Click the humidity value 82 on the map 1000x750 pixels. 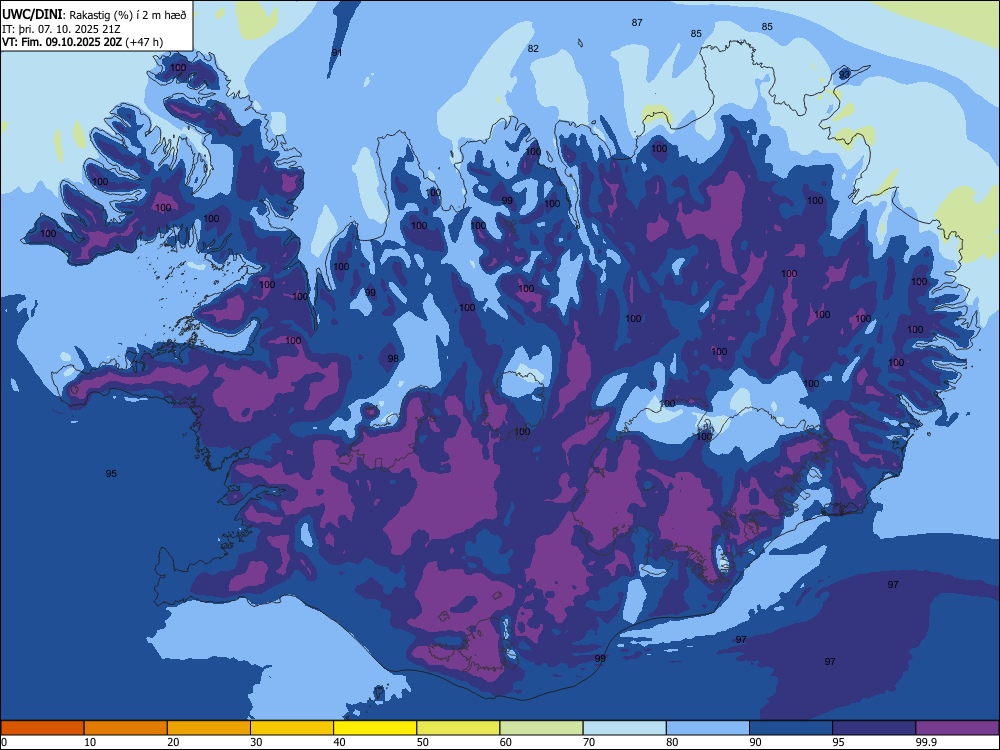coord(533,48)
